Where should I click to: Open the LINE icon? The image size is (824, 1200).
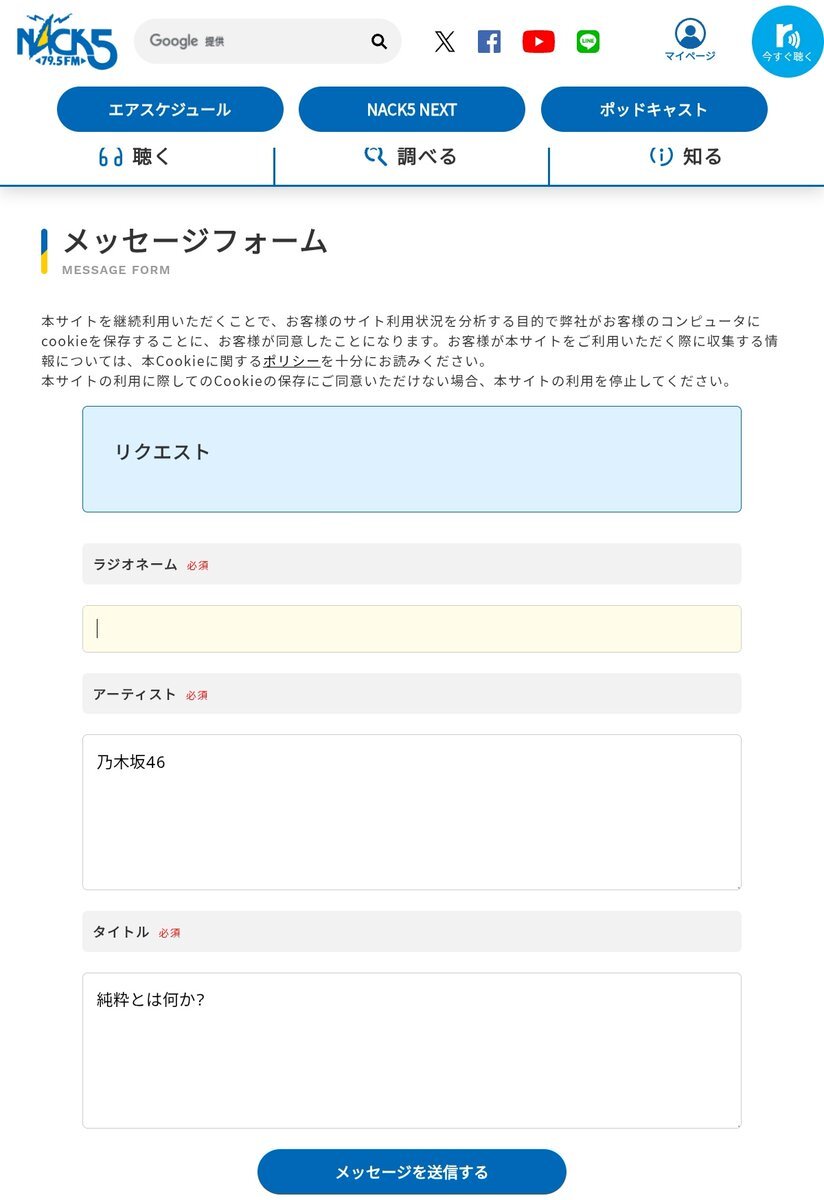588,41
